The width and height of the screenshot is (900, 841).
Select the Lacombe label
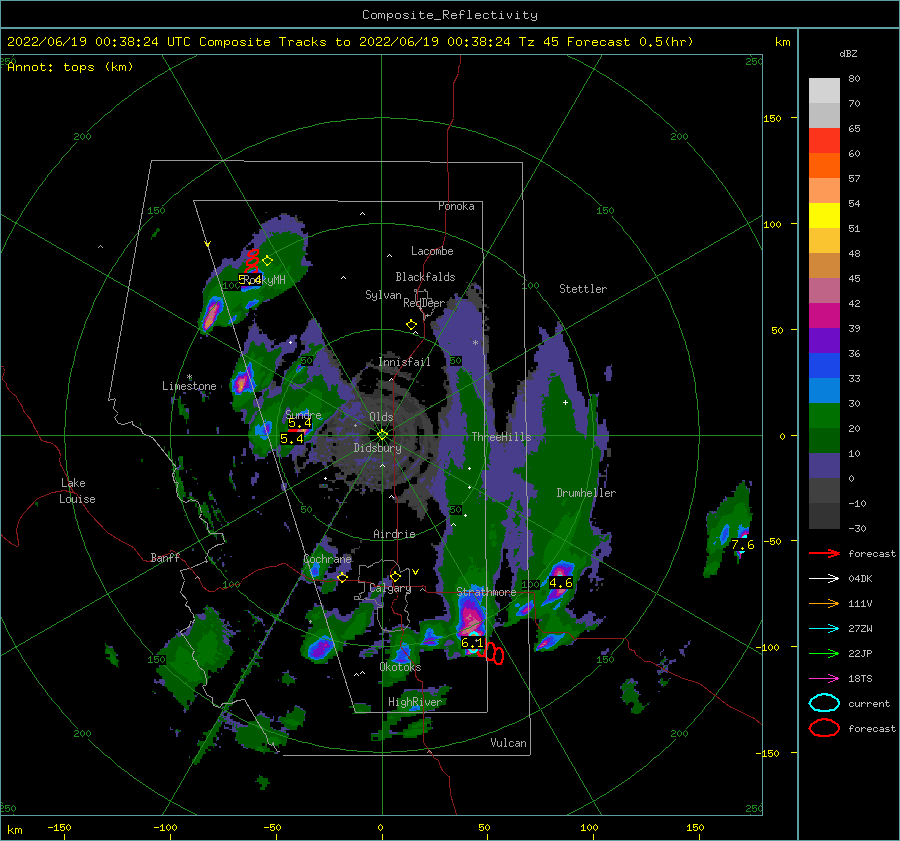(432, 251)
